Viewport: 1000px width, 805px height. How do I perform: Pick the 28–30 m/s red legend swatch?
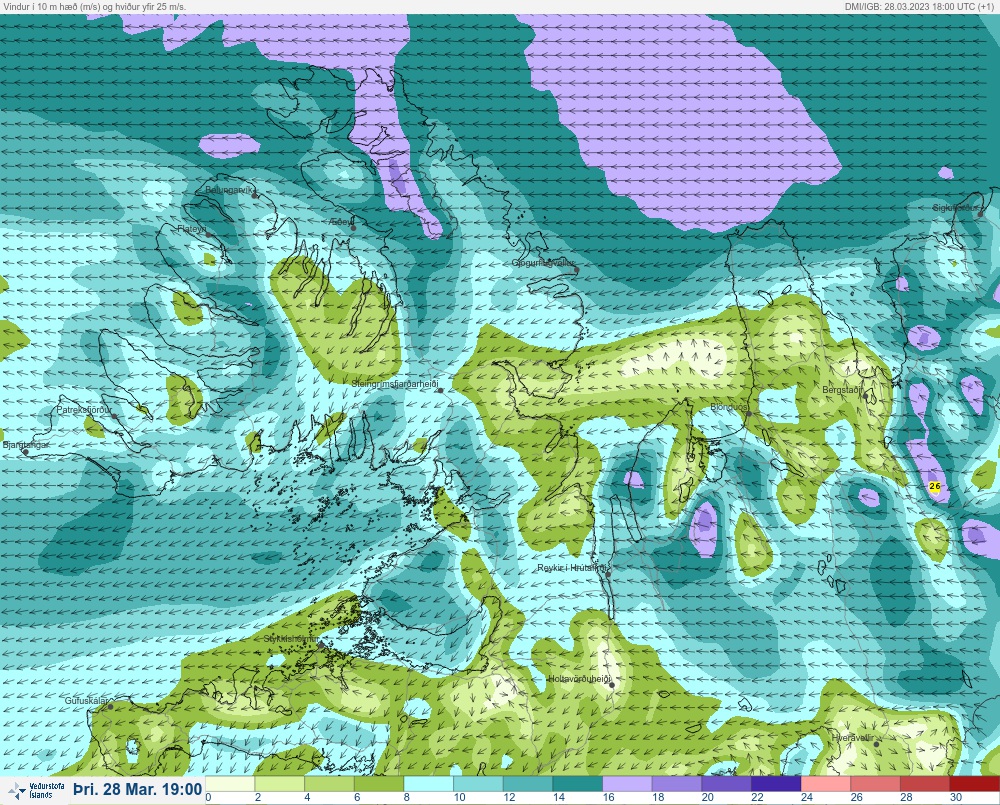coord(925,784)
